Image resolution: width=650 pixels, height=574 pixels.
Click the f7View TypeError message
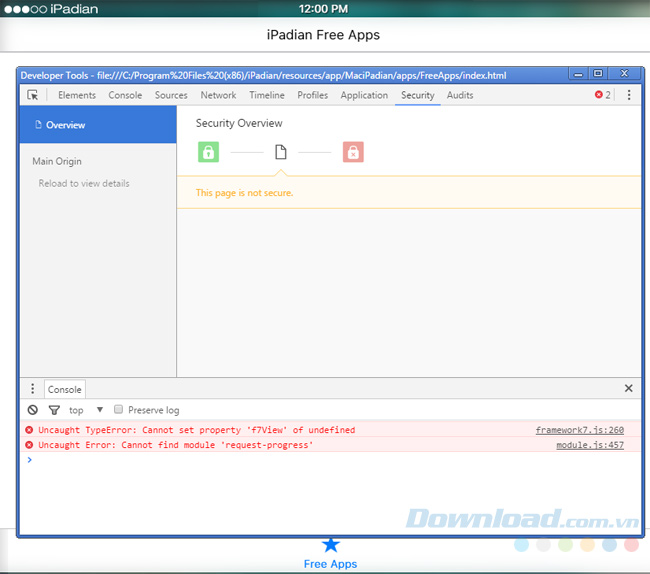[x=196, y=430]
